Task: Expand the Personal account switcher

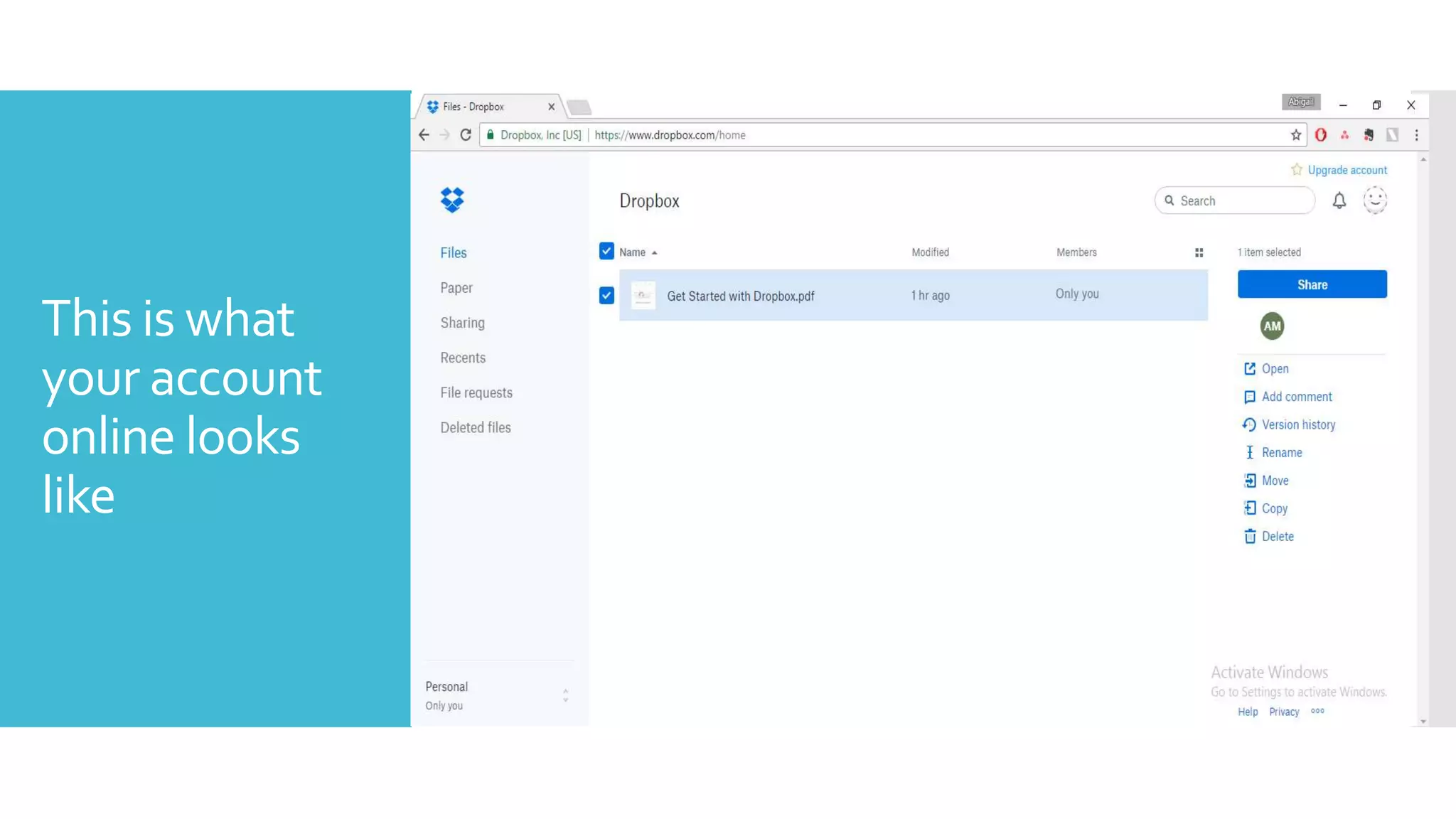Action: [x=565, y=695]
